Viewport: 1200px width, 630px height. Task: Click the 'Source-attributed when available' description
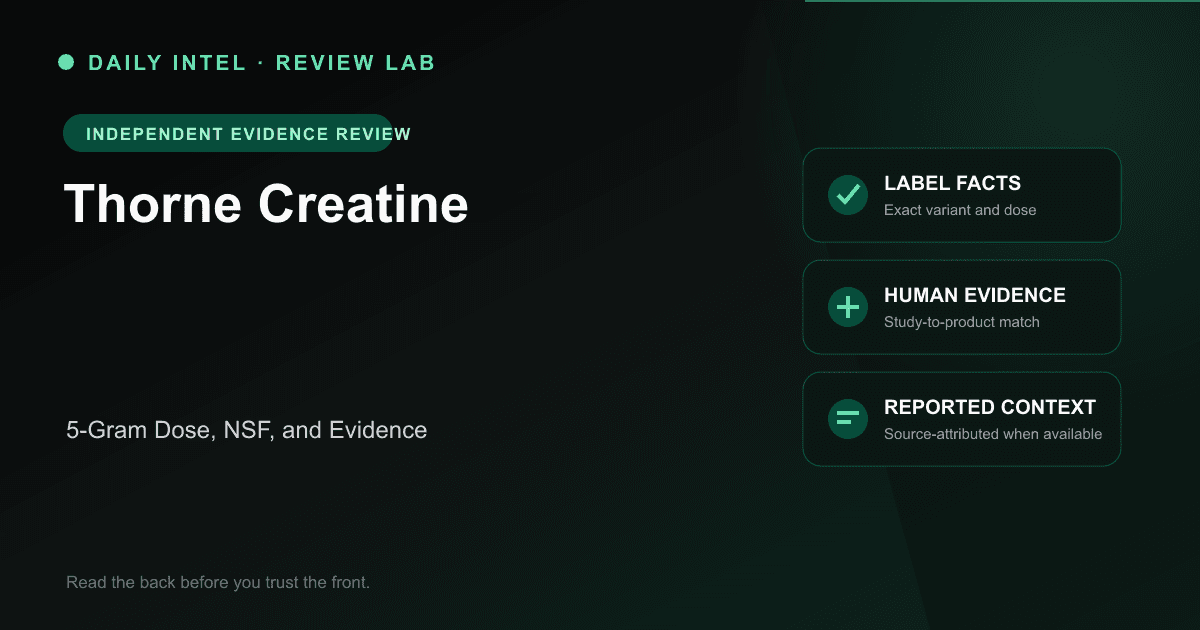(x=993, y=434)
